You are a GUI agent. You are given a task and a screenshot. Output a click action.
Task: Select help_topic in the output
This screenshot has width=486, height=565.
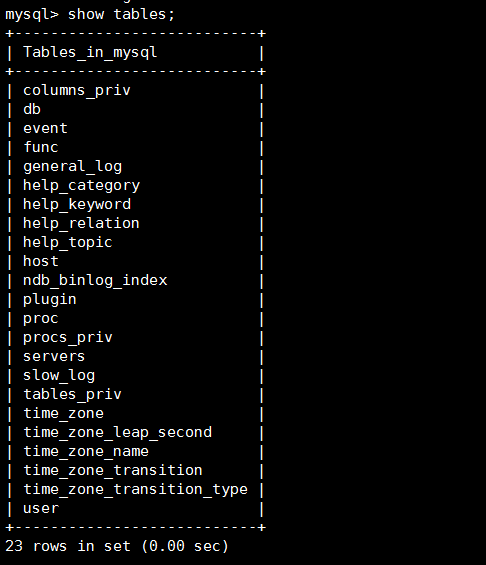pyautogui.click(x=68, y=243)
